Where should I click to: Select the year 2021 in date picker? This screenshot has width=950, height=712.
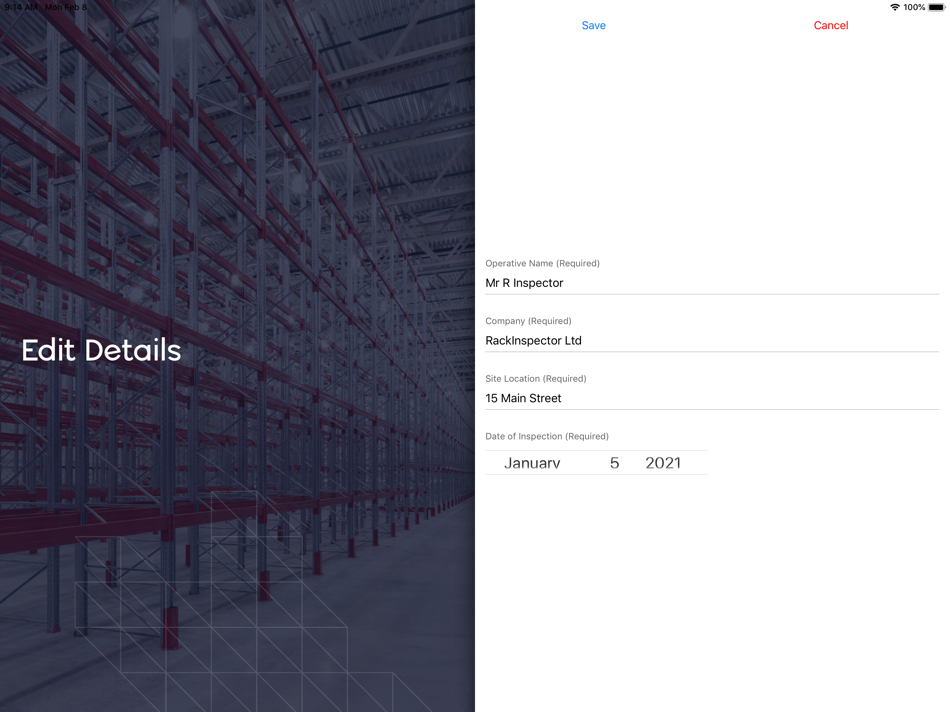tap(663, 463)
